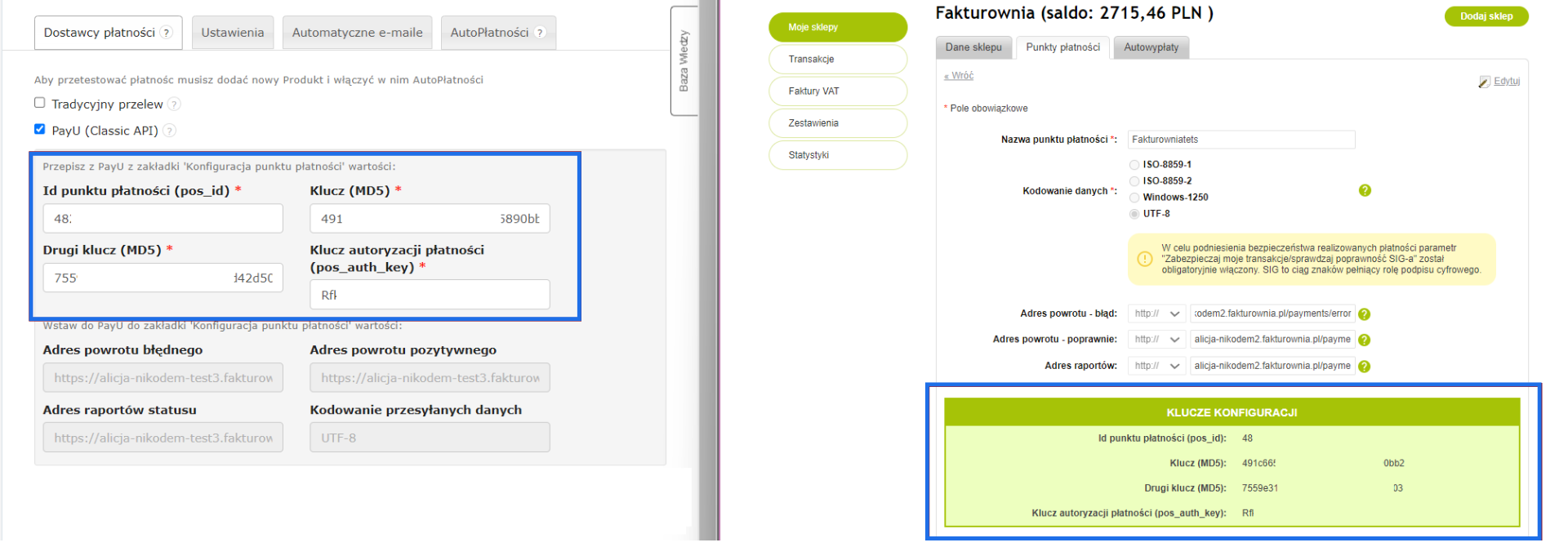The height and width of the screenshot is (547, 1568).
Task: Click Kodowanie przesyłanych danych field
Action: (430, 438)
